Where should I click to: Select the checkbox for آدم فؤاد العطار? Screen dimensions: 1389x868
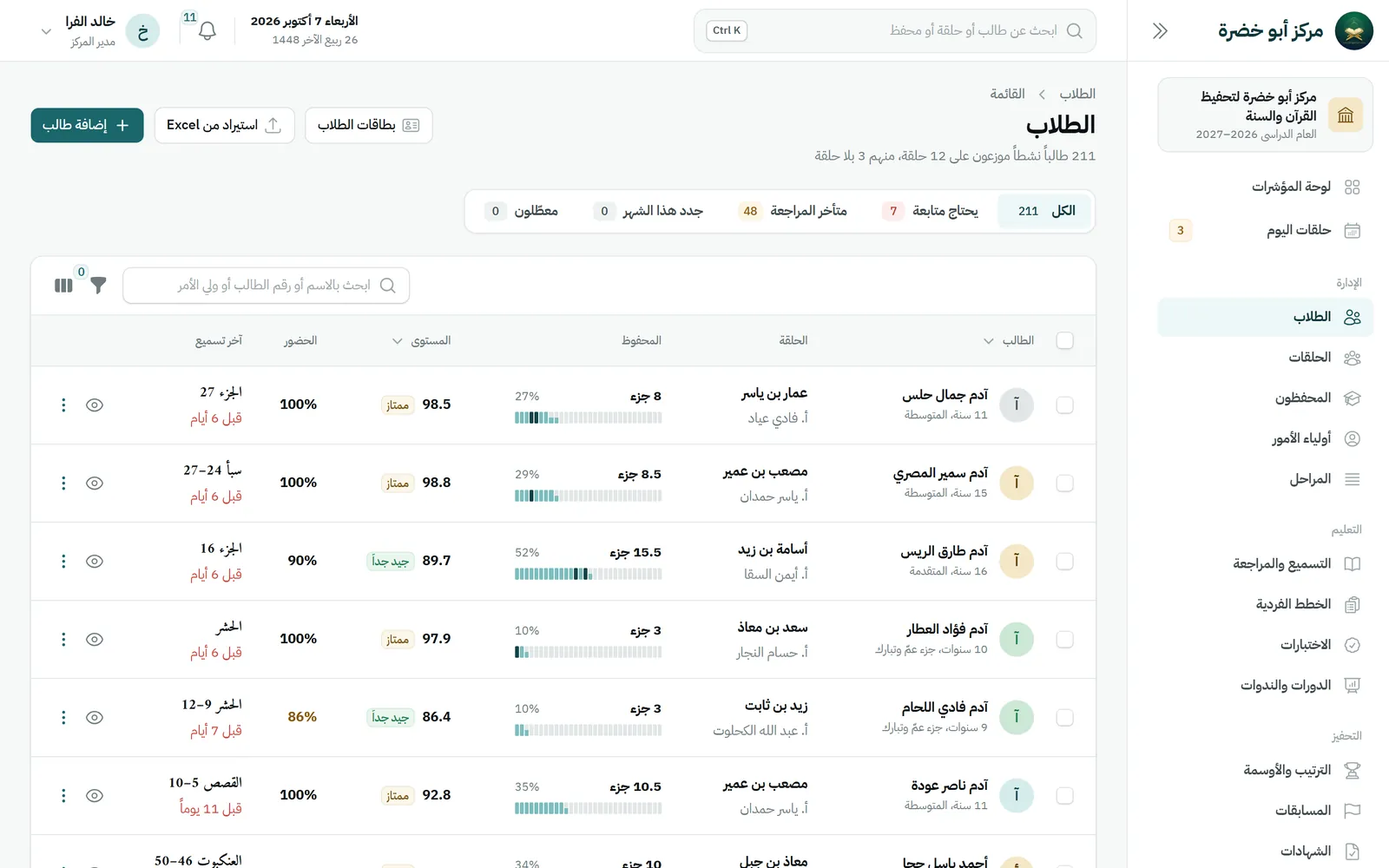click(x=1064, y=640)
